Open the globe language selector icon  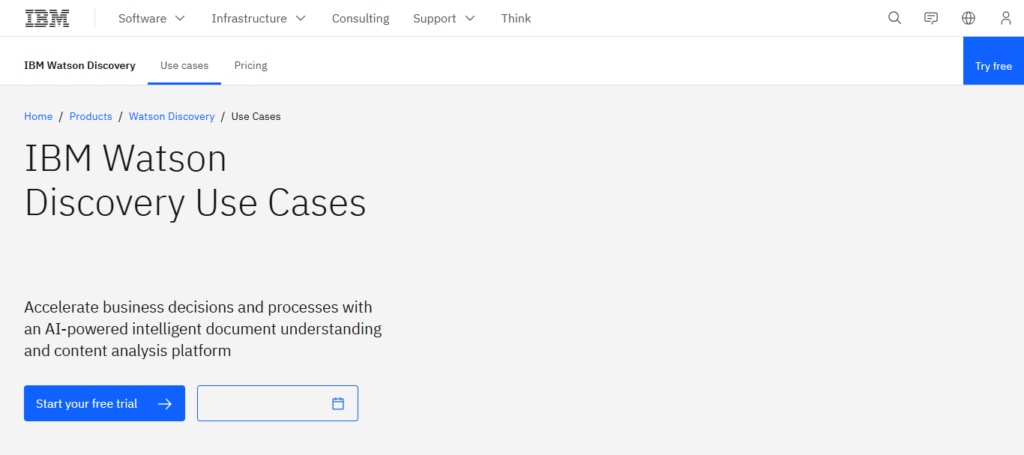tap(968, 18)
